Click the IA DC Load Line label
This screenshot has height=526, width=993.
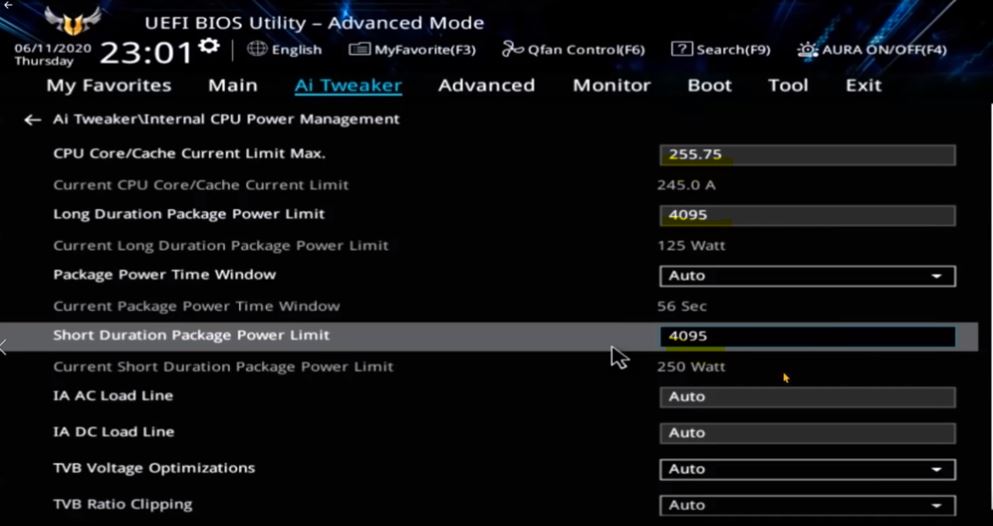tap(113, 432)
